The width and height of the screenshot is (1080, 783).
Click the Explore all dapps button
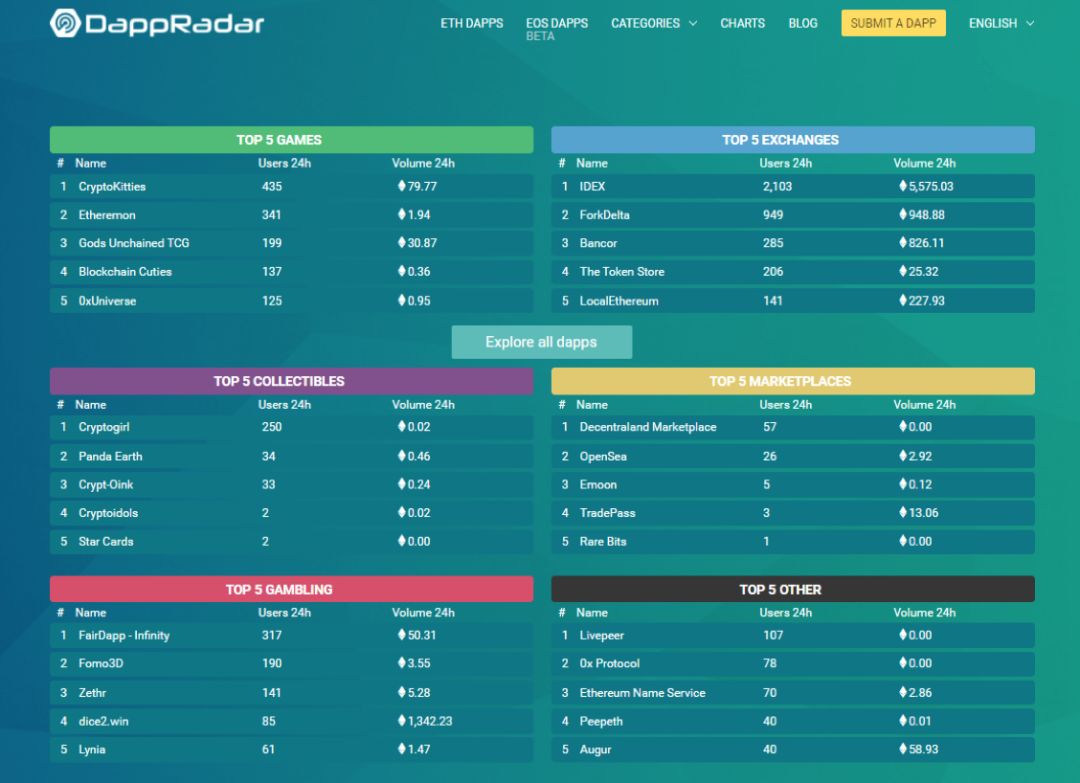[541, 342]
